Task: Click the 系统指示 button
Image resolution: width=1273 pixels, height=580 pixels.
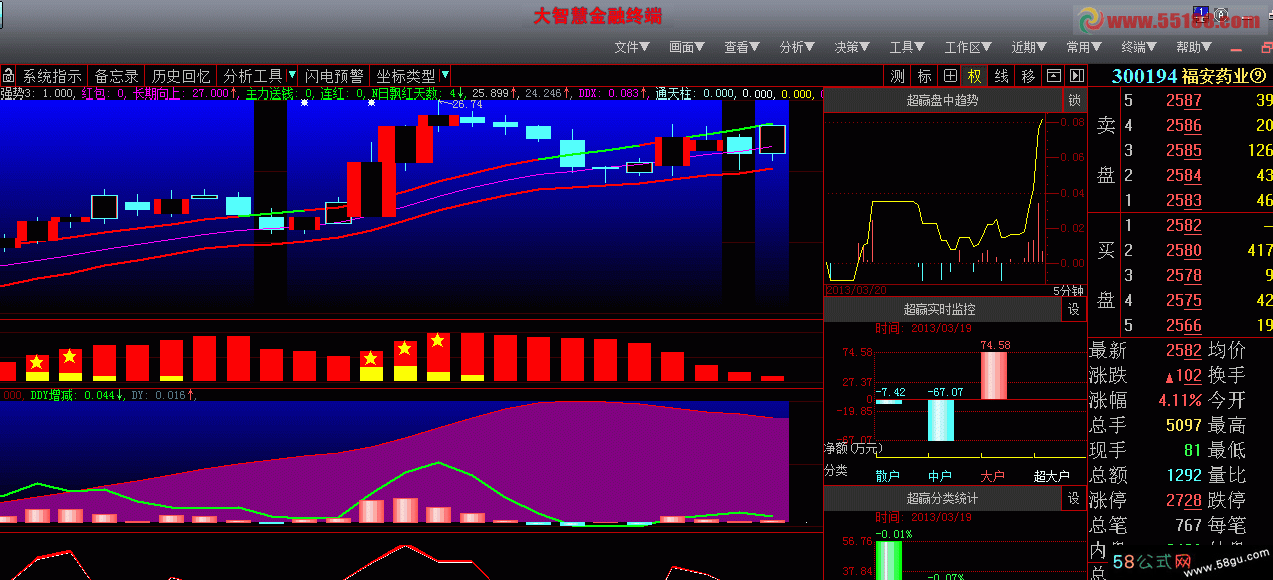Action: [52, 76]
